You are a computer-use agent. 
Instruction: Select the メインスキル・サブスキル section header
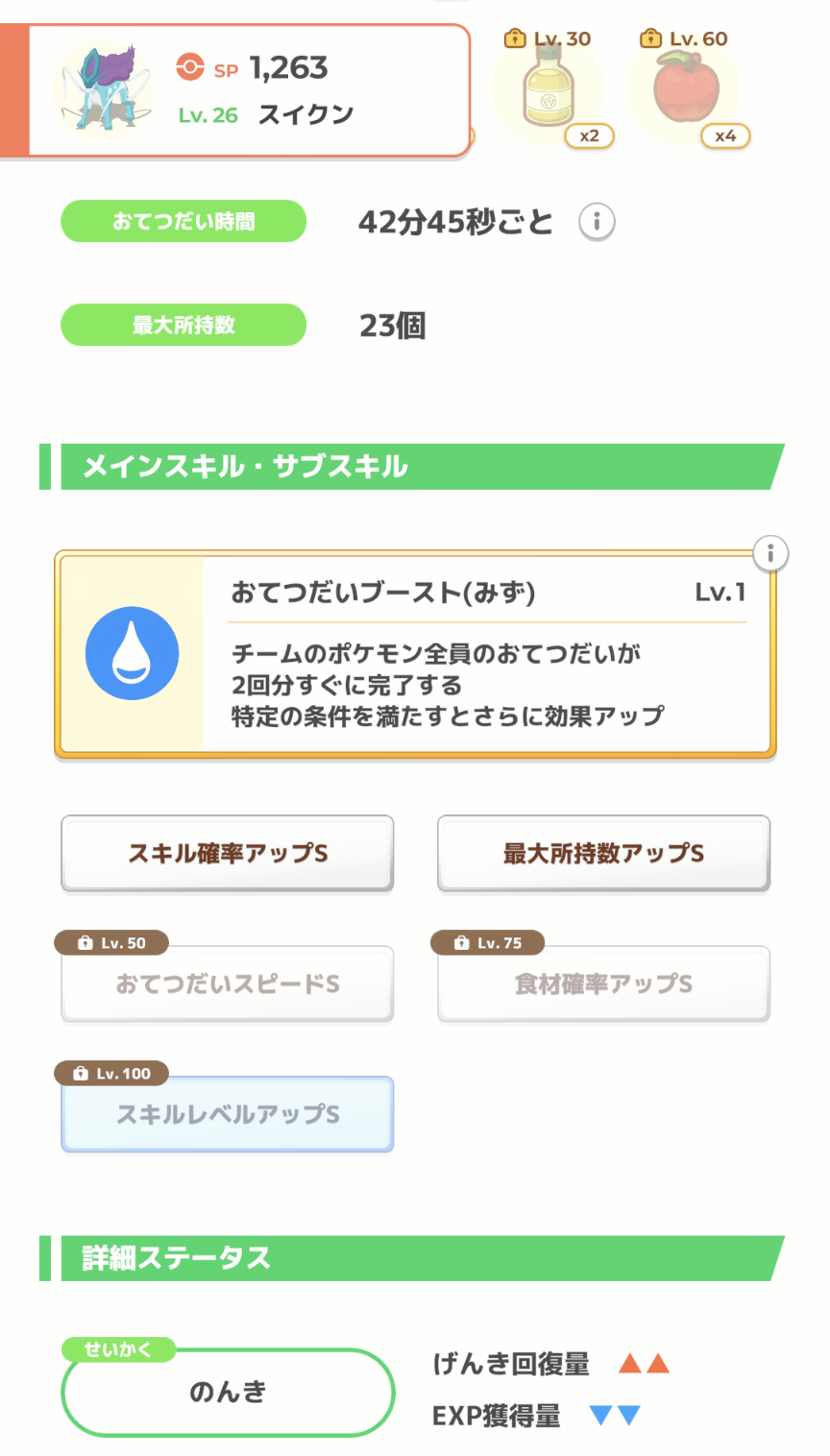412,467
